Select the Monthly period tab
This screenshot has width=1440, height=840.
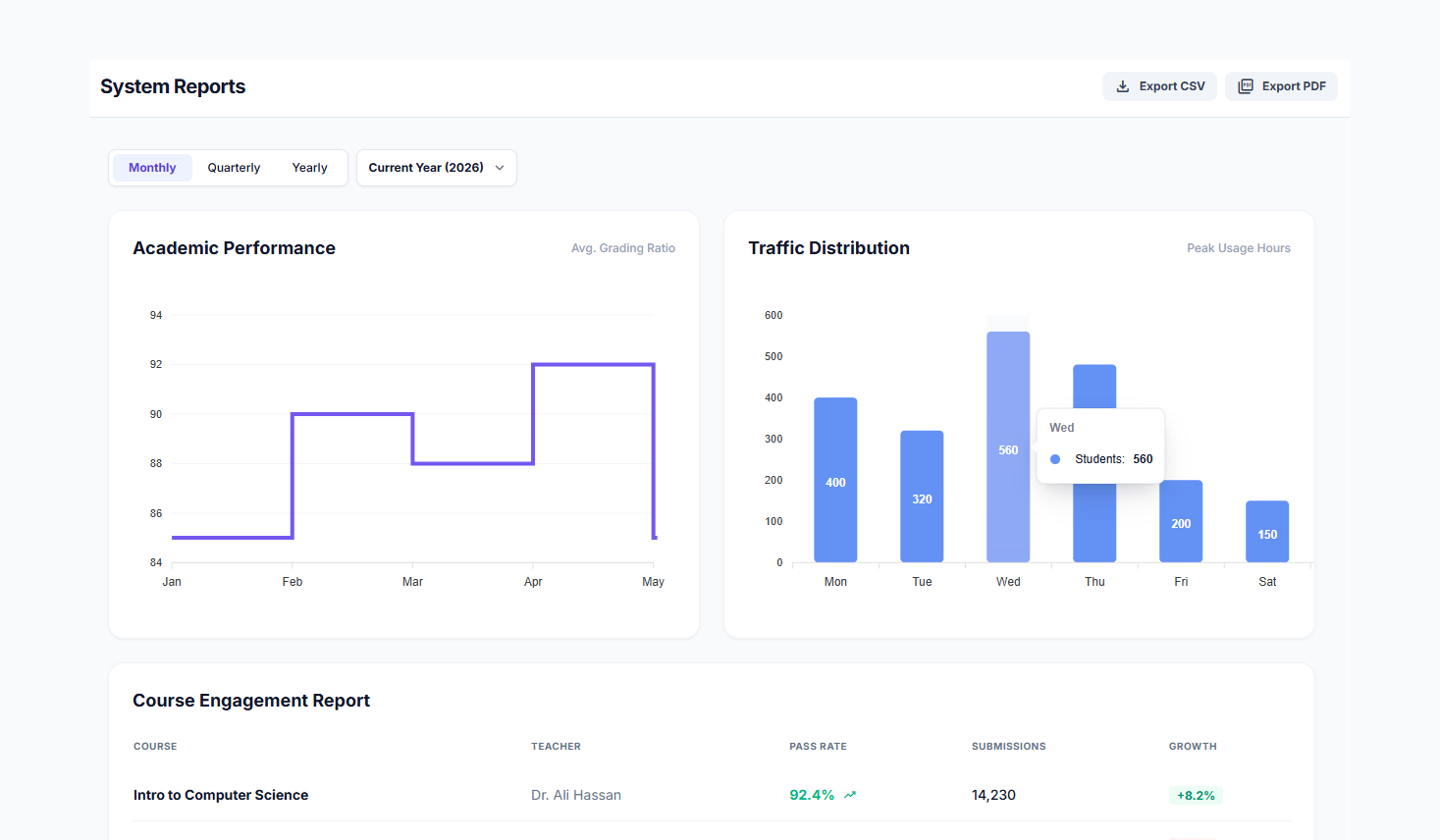(152, 168)
